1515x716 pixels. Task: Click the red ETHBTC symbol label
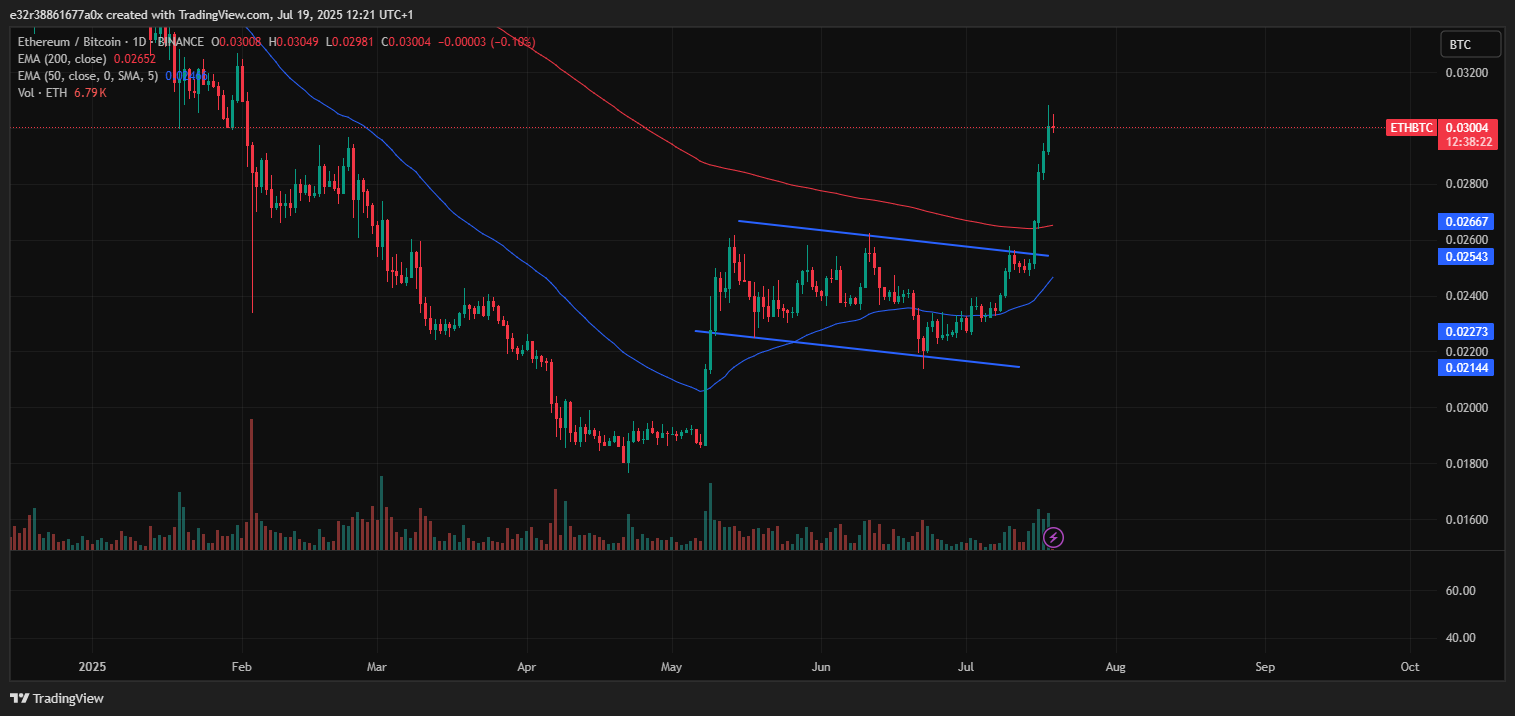1412,128
